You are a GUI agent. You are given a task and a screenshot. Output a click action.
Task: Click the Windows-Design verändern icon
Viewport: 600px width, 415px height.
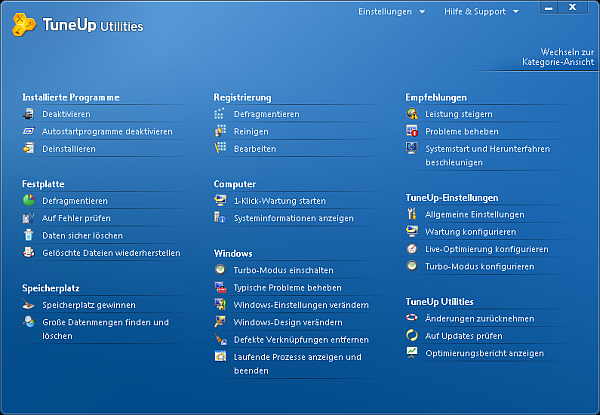click(220, 321)
